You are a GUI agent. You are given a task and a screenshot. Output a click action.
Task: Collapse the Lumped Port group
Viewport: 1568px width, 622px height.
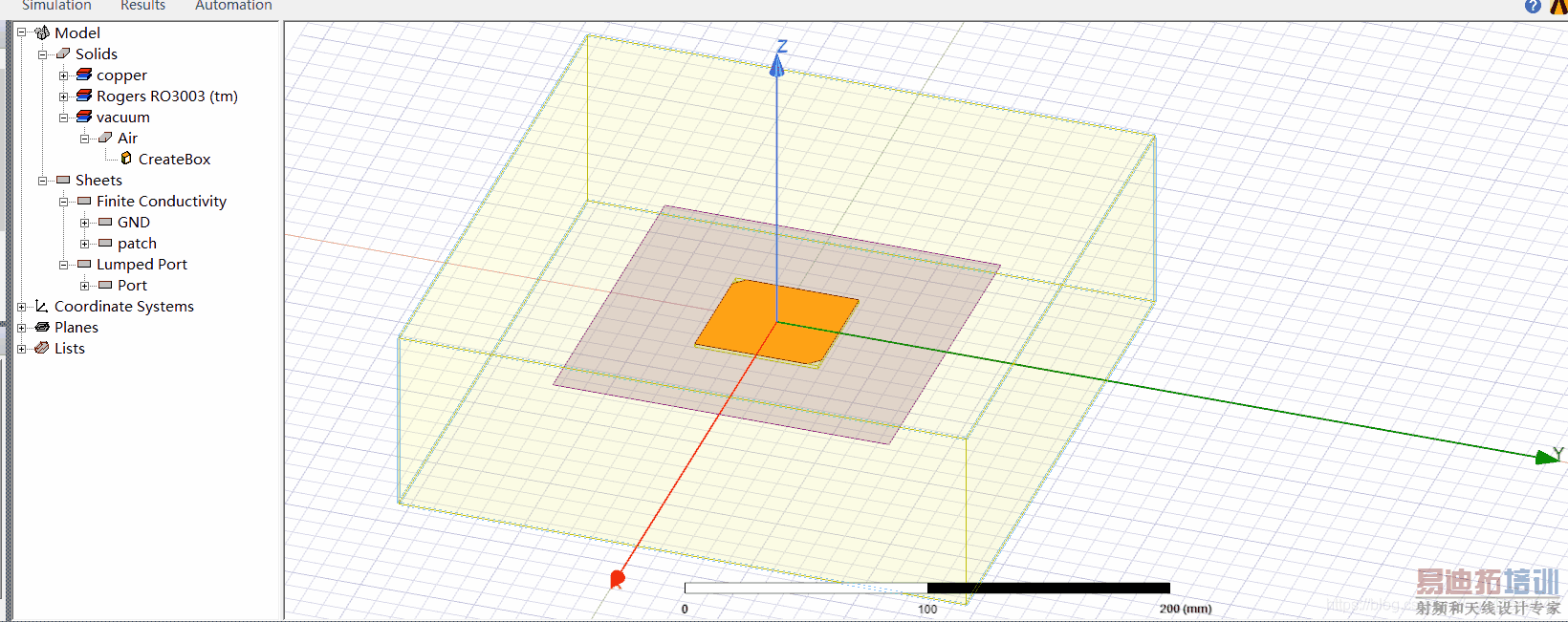click(x=64, y=265)
